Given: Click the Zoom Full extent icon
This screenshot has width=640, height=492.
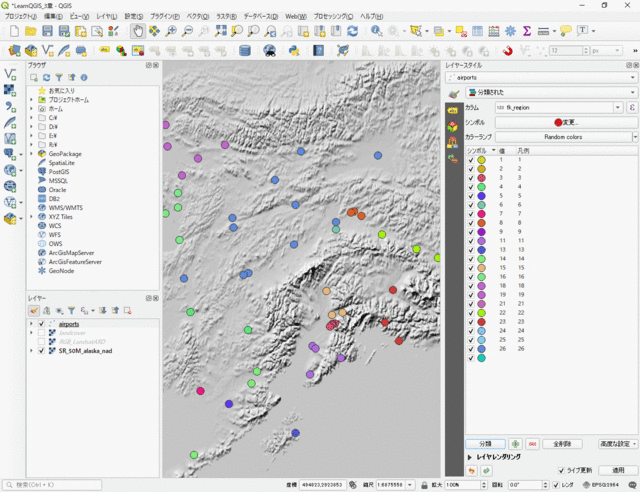Looking at the screenshot, I should pos(221,31).
